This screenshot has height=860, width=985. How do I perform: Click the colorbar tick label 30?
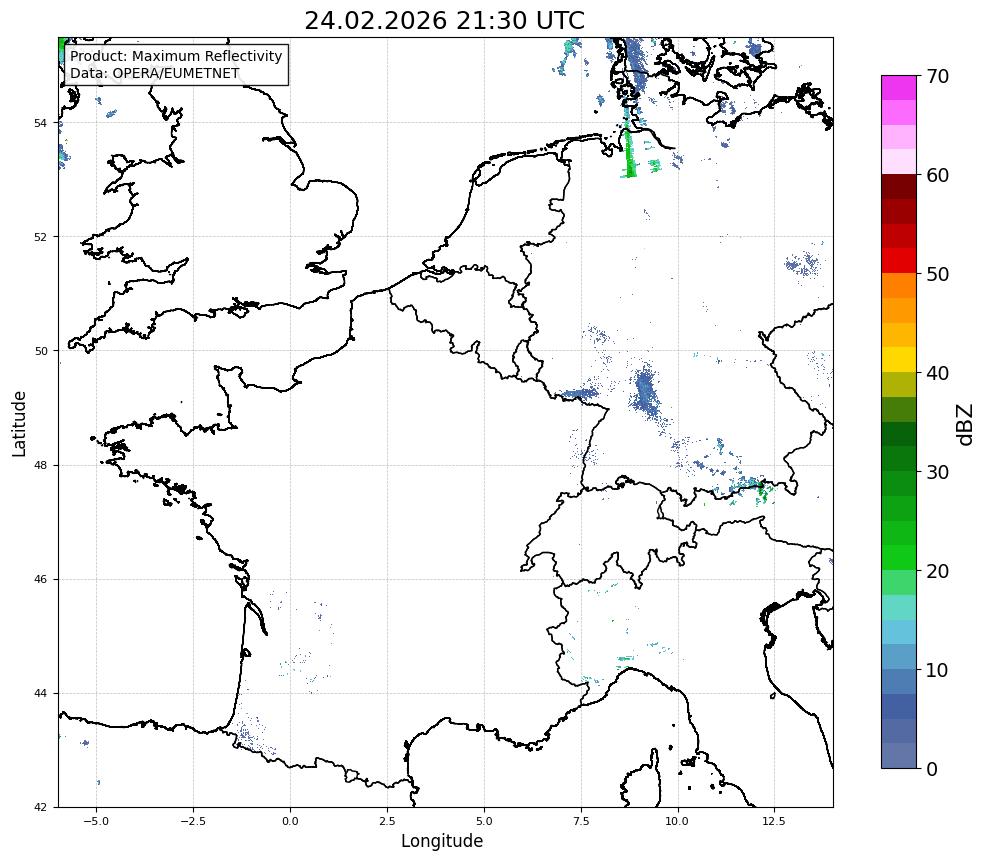[937, 472]
